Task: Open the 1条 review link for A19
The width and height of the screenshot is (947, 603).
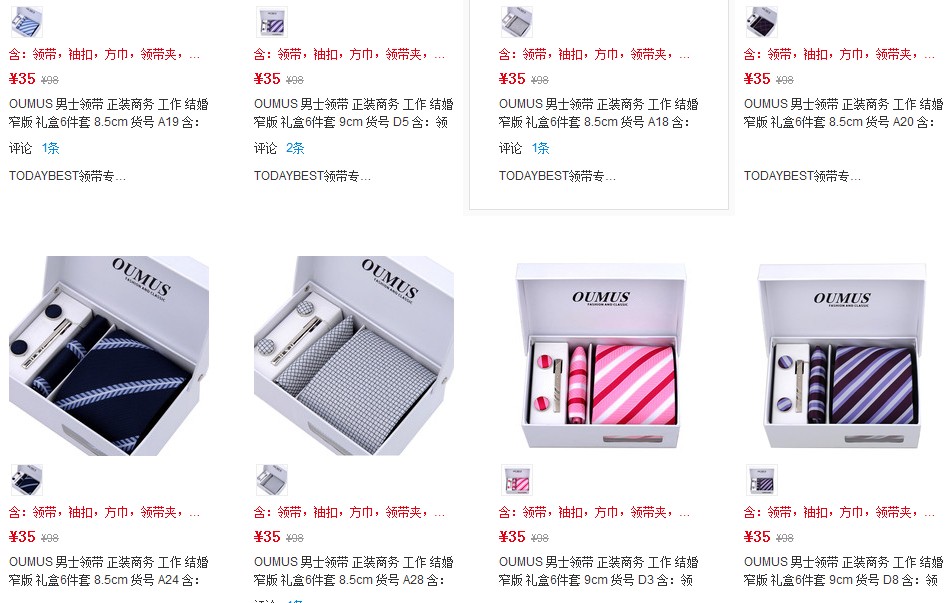Action: [x=51, y=148]
